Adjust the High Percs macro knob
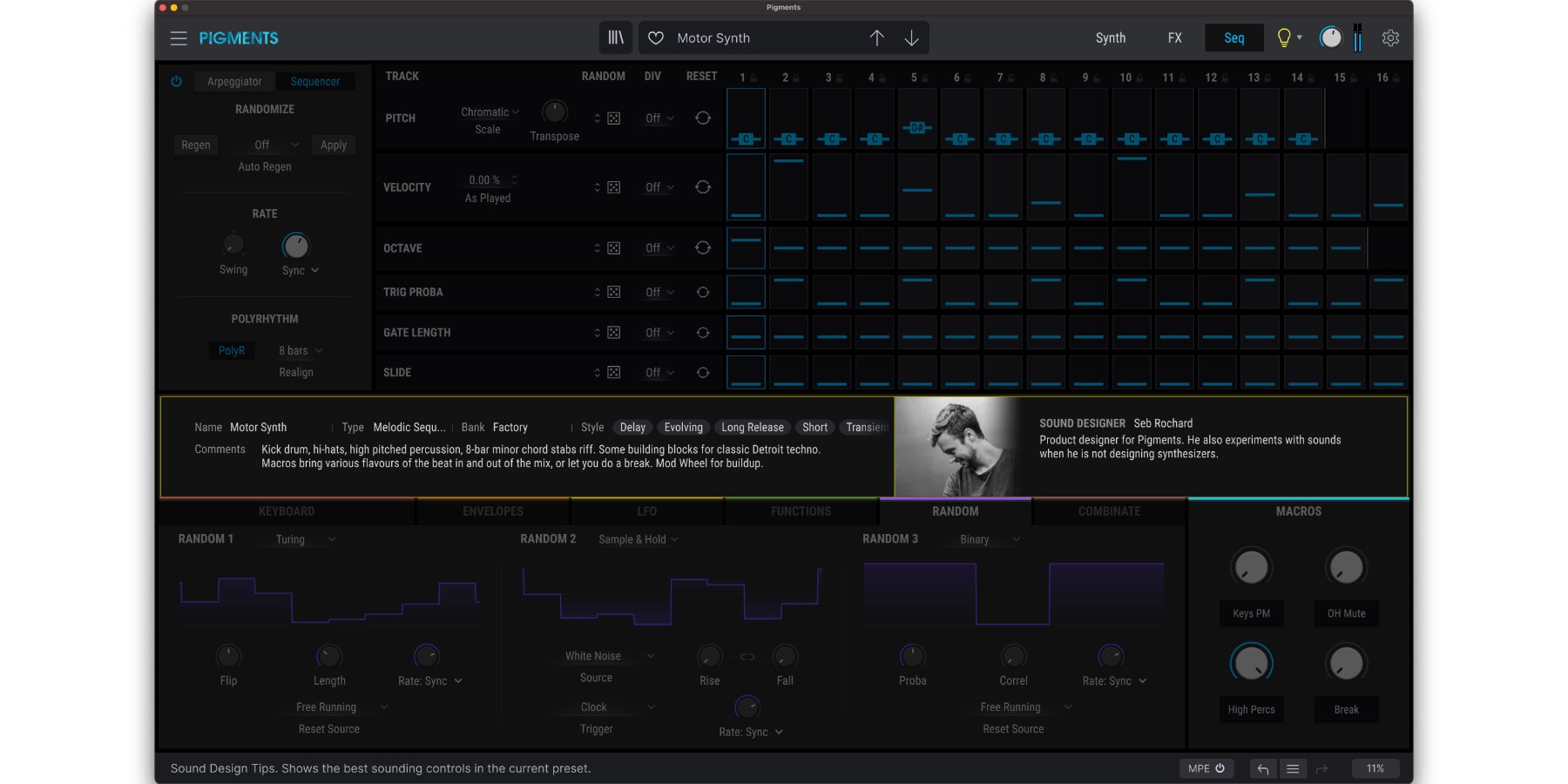 click(1251, 662)
